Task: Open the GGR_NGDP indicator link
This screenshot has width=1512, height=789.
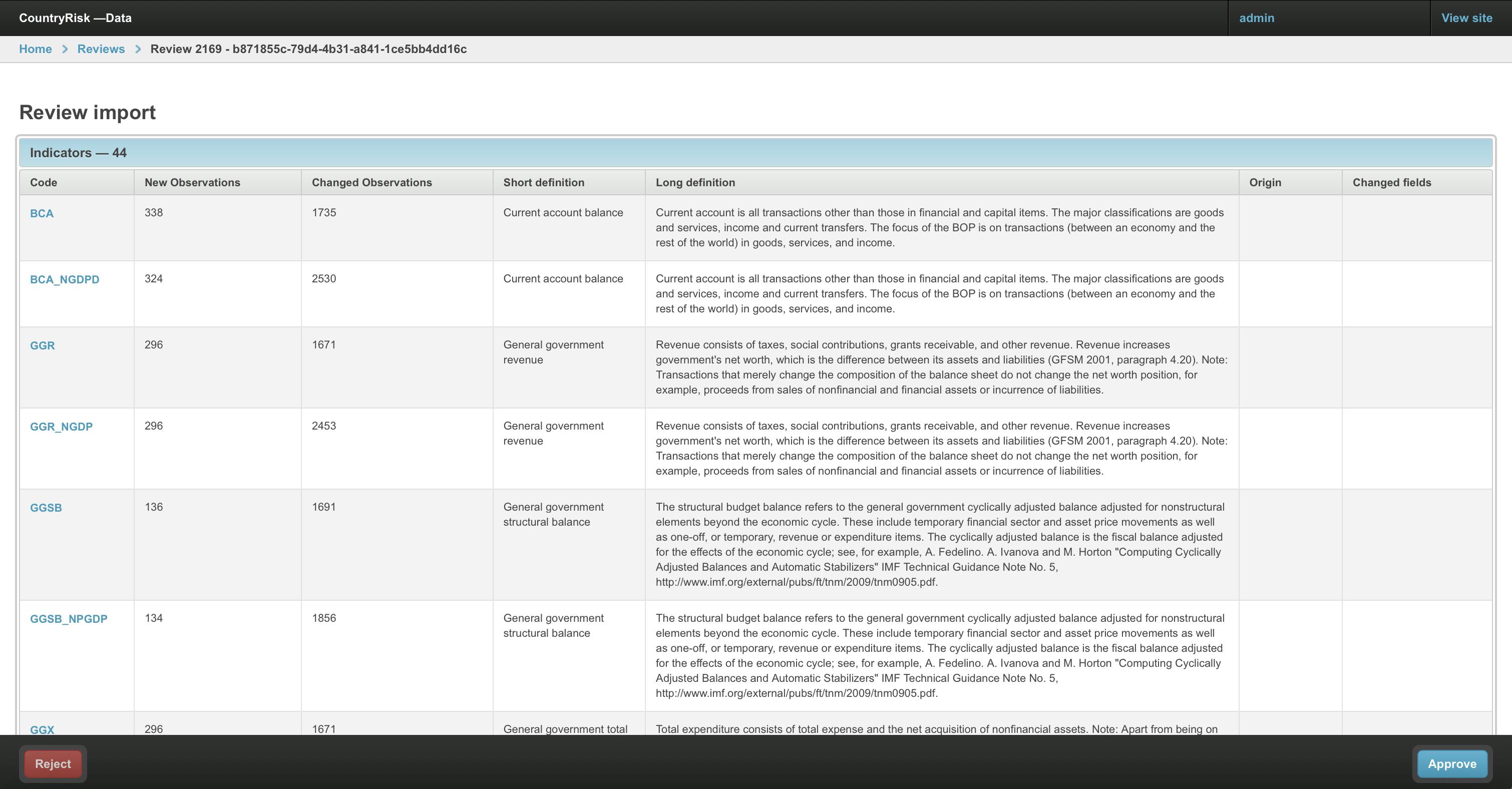Action: tap(61, 426)
